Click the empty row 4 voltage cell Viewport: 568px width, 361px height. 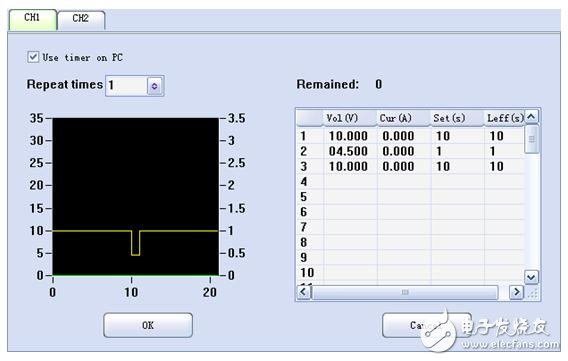click(x=350, y=182)
